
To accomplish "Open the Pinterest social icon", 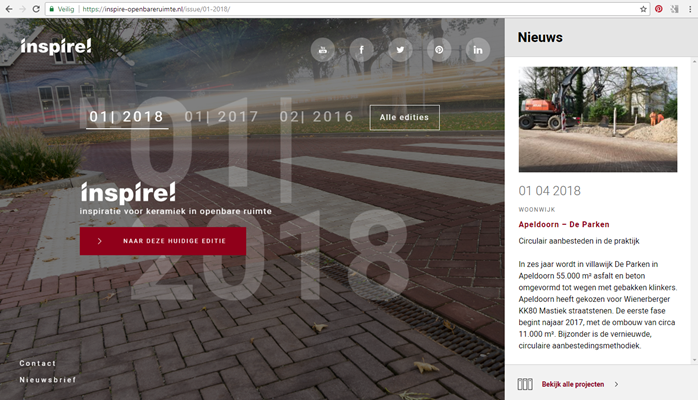I will pyautogui.click(x=438, y=49).
